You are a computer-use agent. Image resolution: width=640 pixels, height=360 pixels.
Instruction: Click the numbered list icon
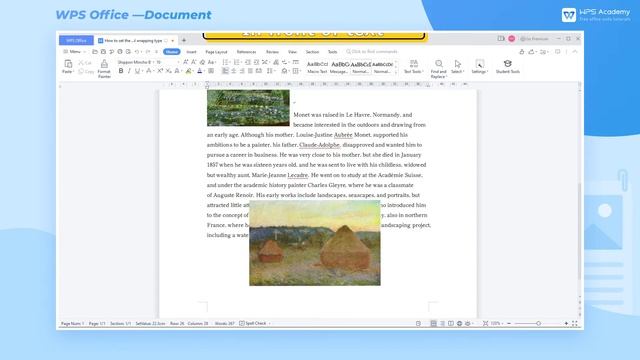click(x=237, y=62)
